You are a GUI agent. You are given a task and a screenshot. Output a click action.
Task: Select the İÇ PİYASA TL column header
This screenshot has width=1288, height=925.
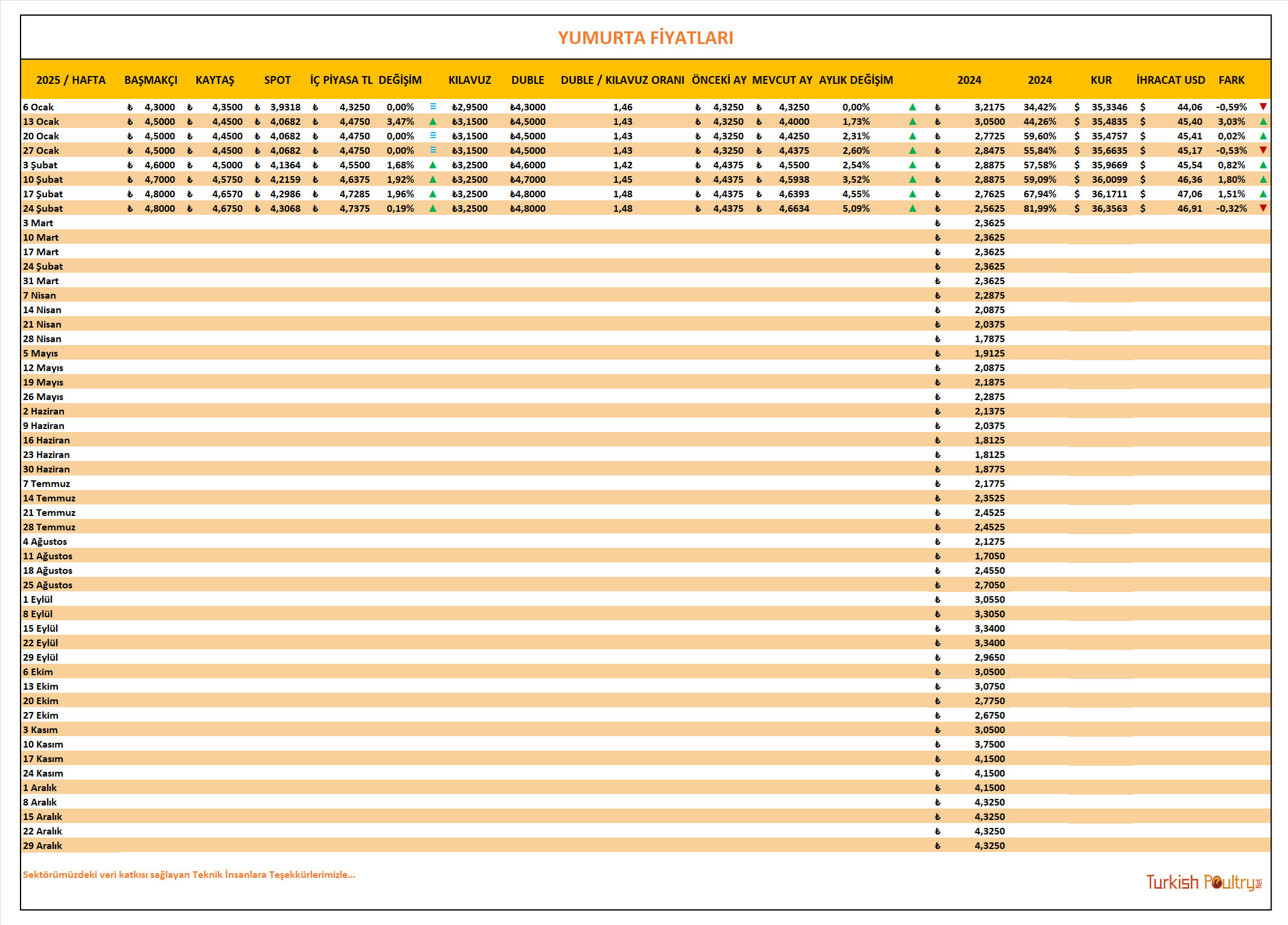coord(341,80)
